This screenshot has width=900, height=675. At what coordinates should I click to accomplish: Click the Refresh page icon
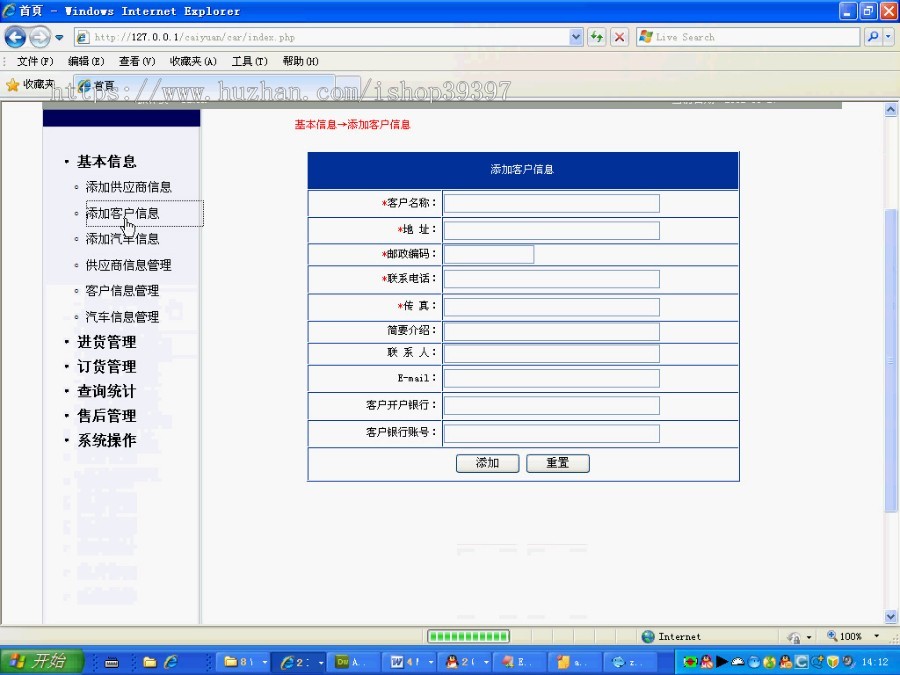tap(597, 37)
